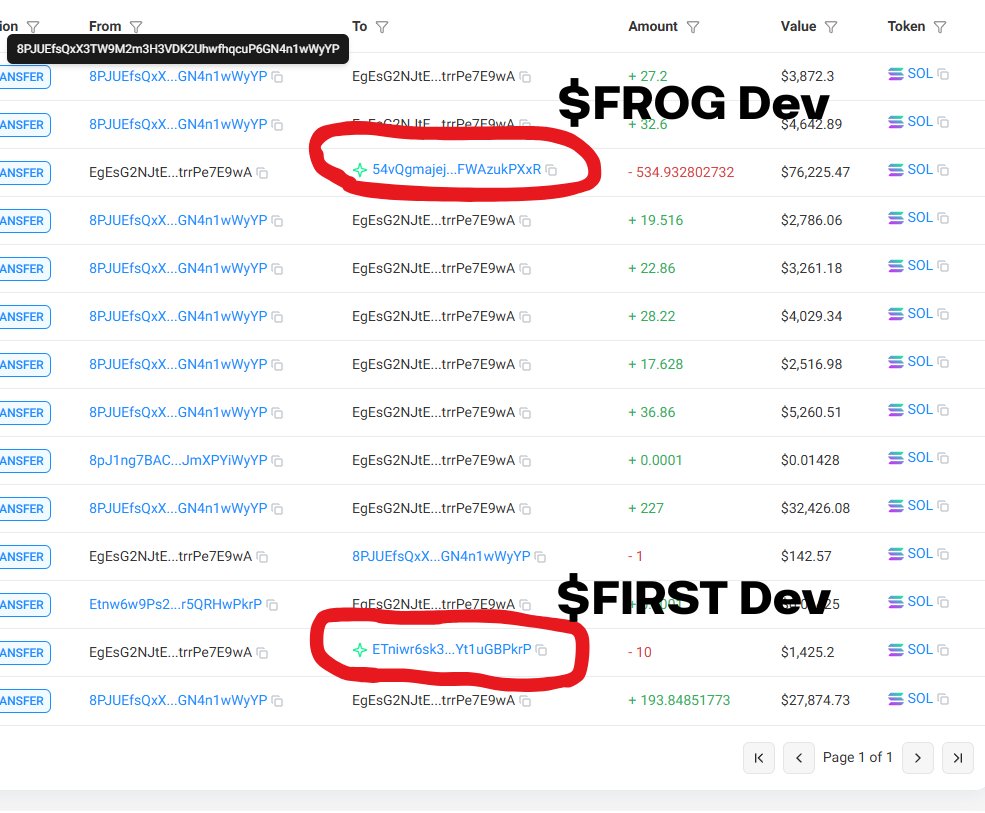The image size is (985, 813).
Task: Open 8PJUEfsQxX...GN4n1wWyYP recipient in -1 row
Action: click(x=441, y=557)
